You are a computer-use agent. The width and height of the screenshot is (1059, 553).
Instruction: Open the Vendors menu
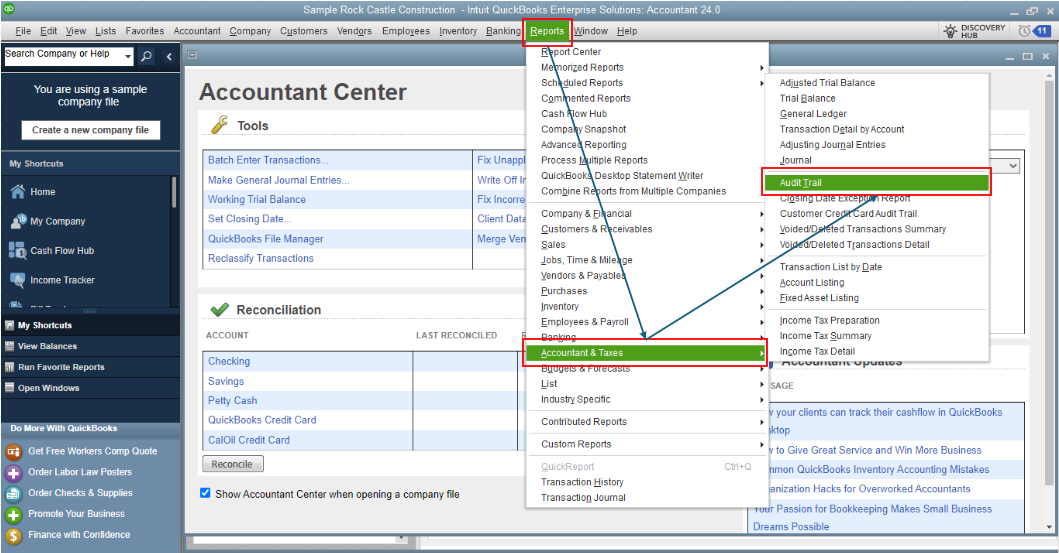coord(355,31)
